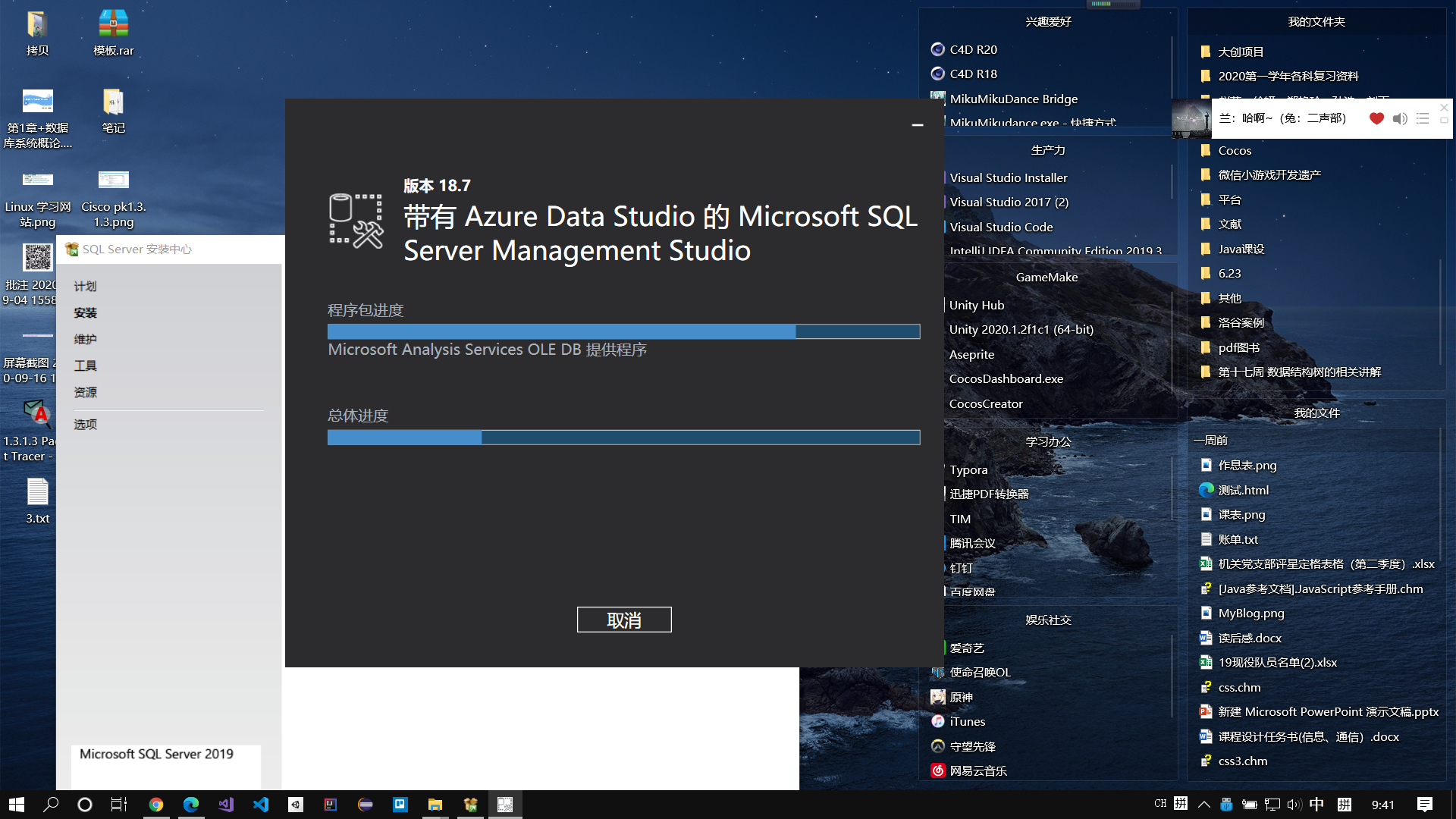The height and width of the screenshot is (819, 1456).
Task: Launch C4D R18 shortcut
Action: (x=965, y=74)
